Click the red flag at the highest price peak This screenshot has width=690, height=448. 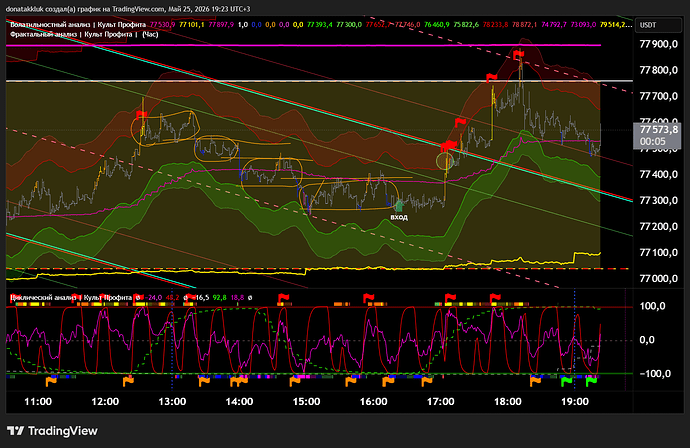click(x=519, y=55)
